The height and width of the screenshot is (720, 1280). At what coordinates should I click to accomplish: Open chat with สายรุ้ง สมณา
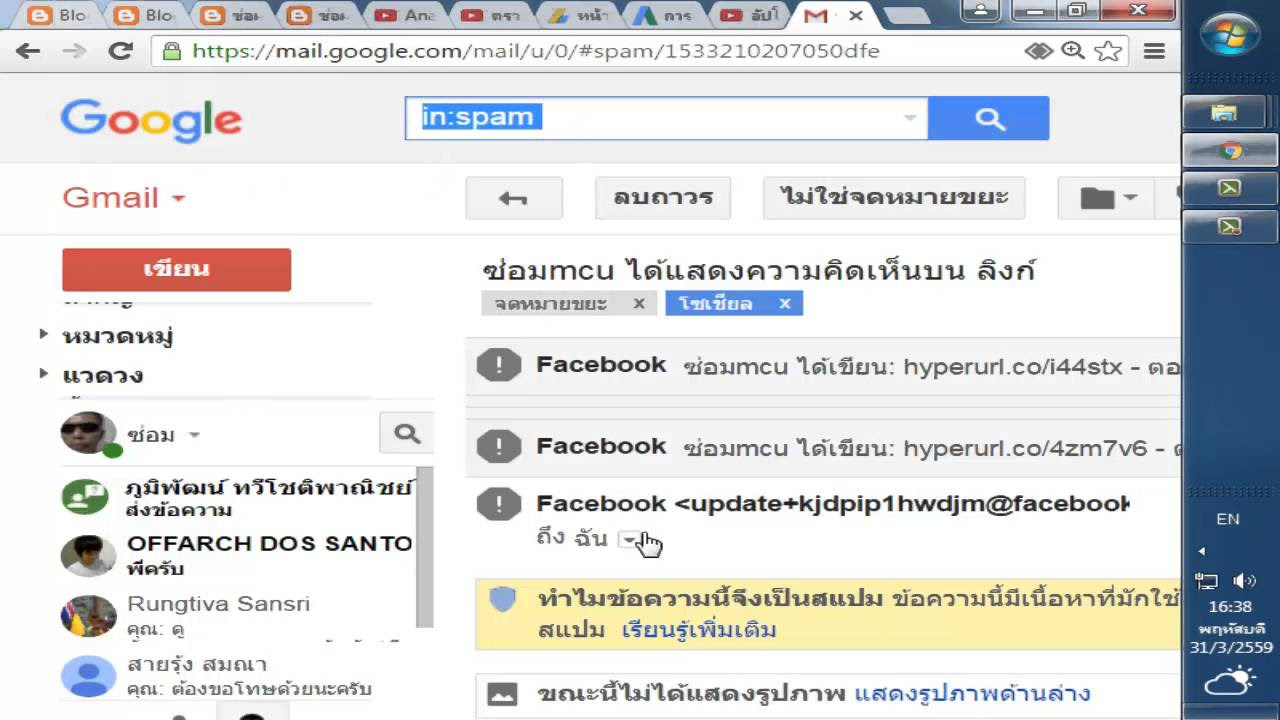[236, 676]
